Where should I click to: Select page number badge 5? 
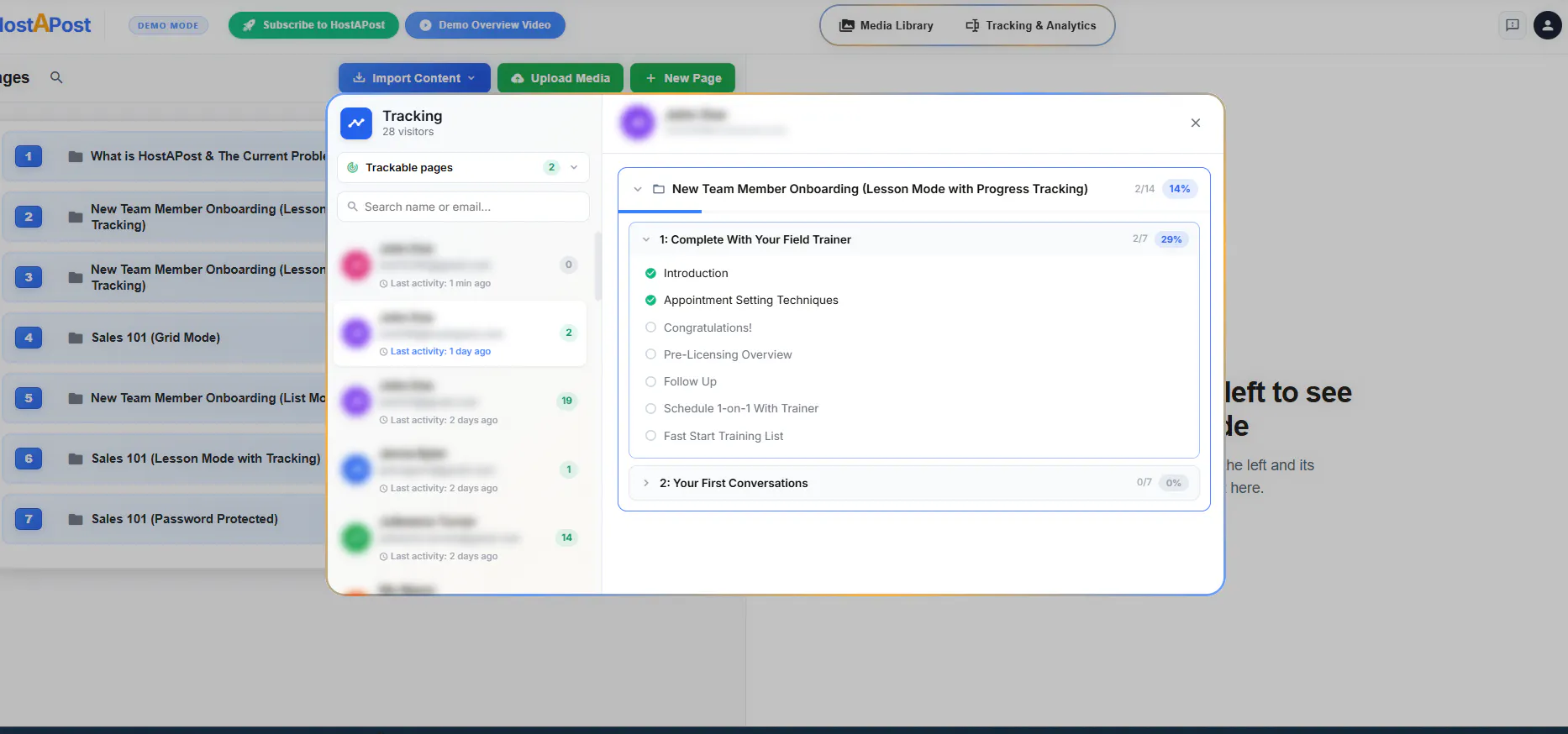[x=29, y=398]
